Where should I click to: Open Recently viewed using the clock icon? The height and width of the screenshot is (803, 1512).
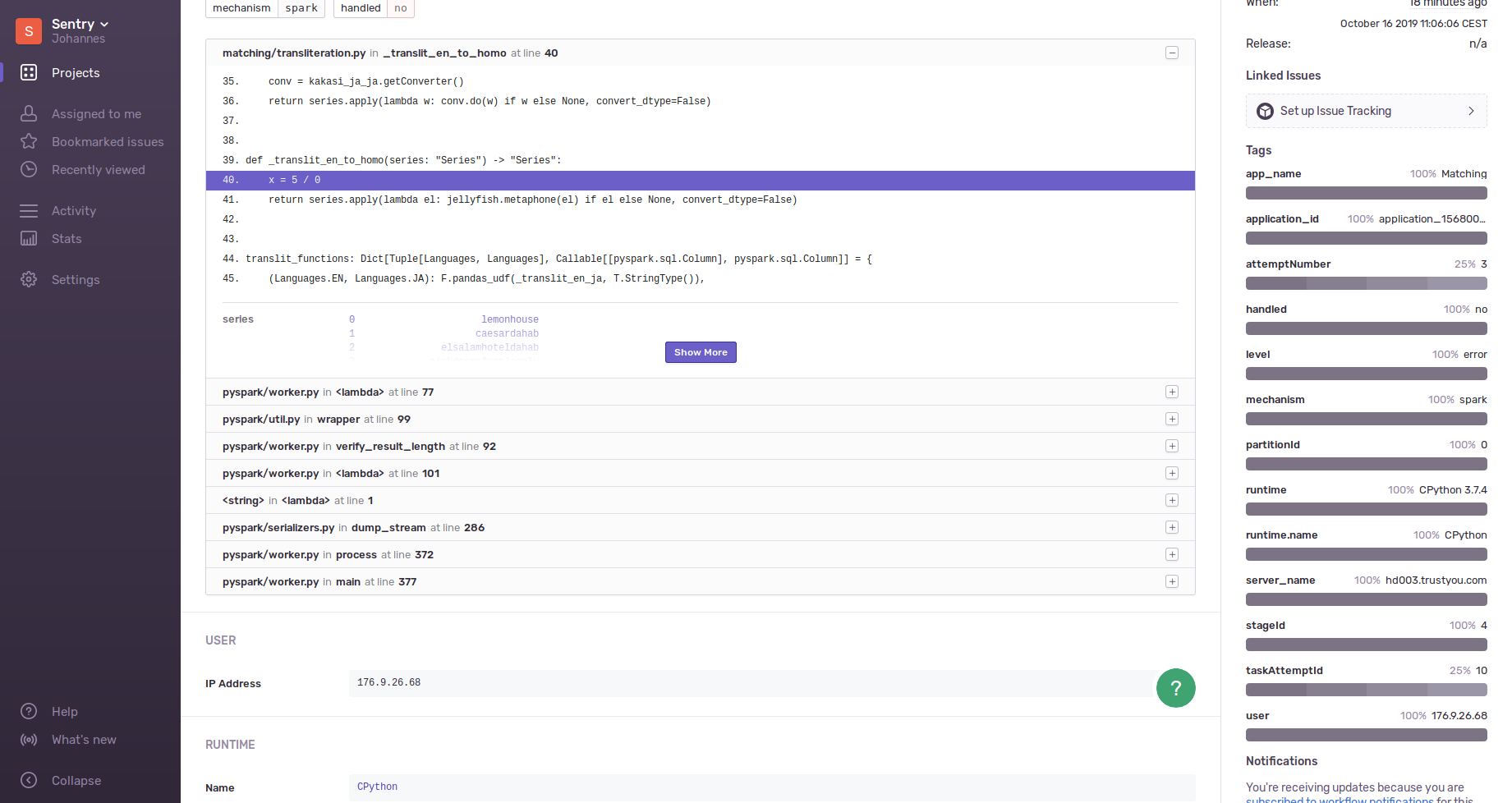29,169
